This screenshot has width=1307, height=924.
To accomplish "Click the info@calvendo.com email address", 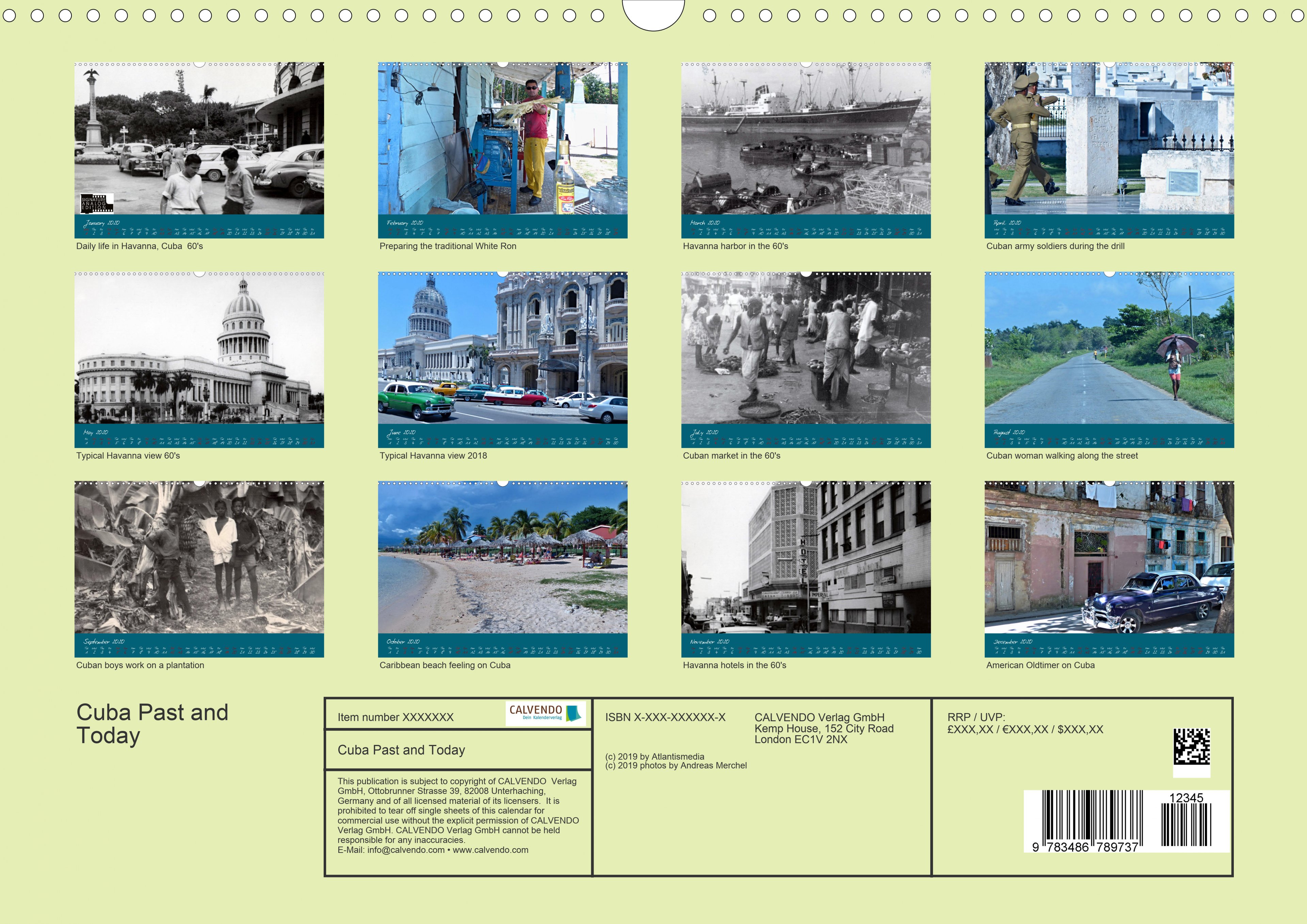I will (x=405, y=850).
